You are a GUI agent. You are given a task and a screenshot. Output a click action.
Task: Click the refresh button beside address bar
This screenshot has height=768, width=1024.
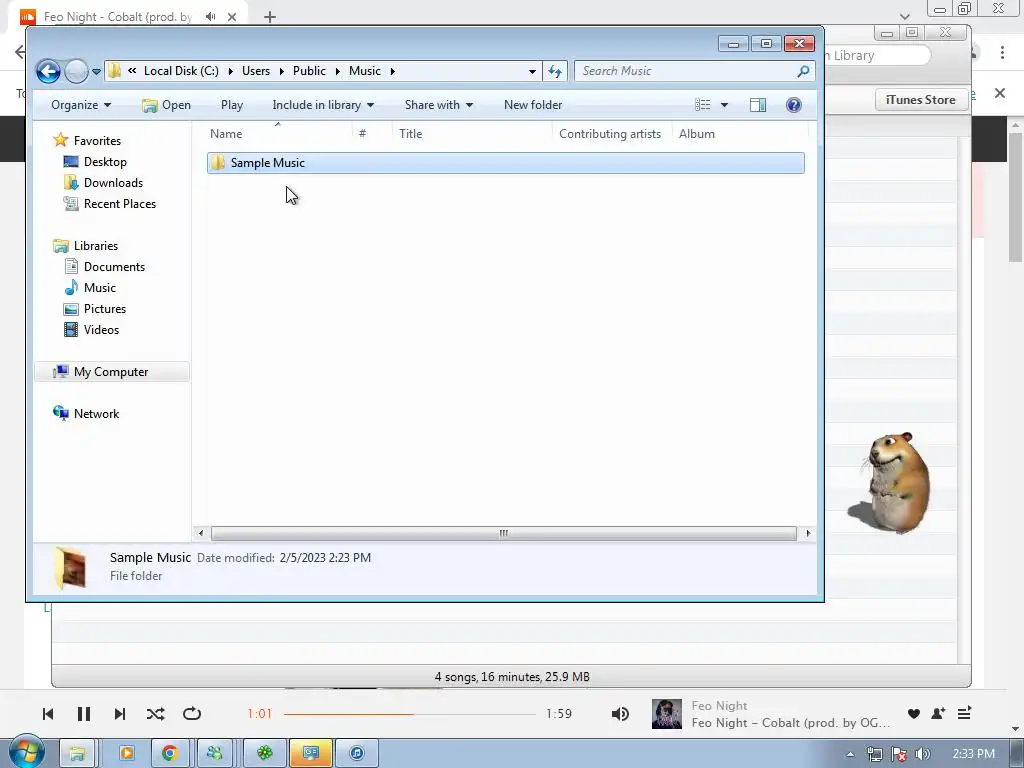(555, 71)
